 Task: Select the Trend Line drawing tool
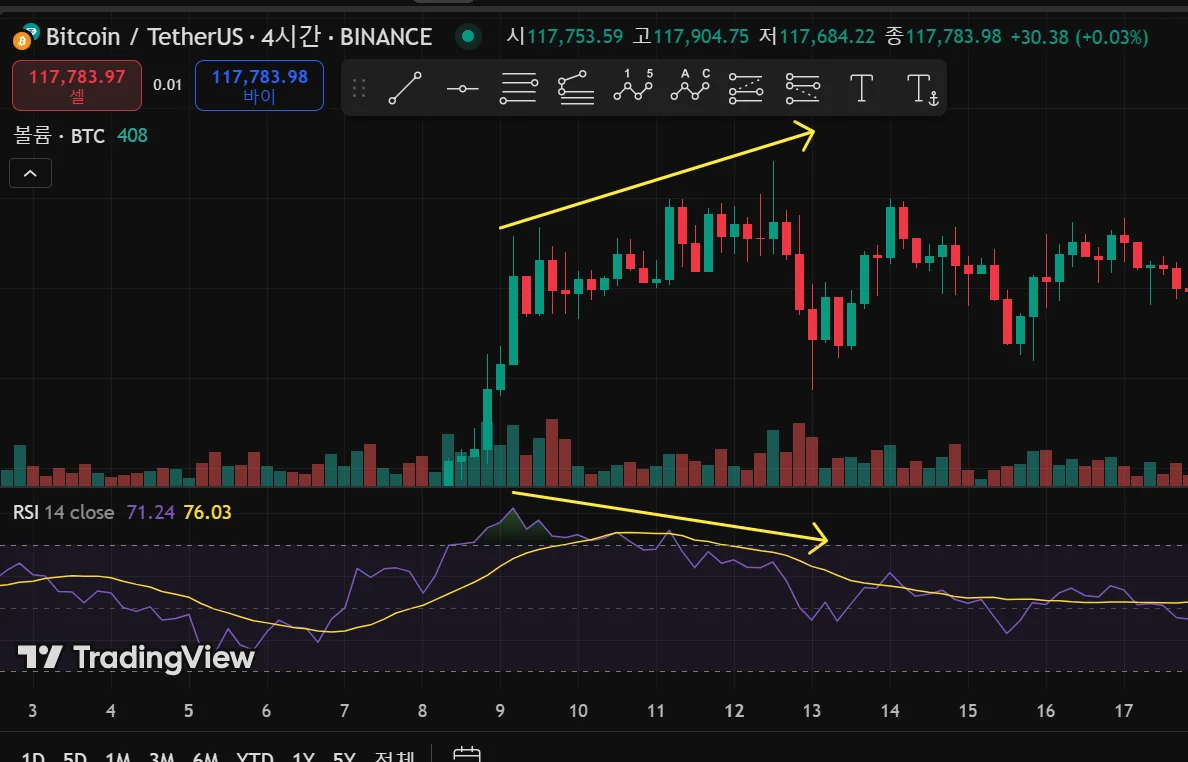[405, 88]
